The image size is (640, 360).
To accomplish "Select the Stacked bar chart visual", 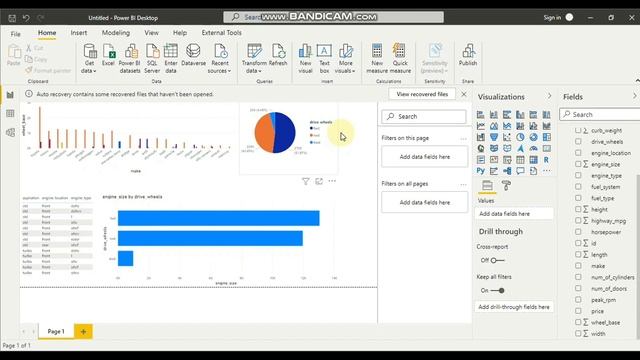I will (x=480, y=115).
